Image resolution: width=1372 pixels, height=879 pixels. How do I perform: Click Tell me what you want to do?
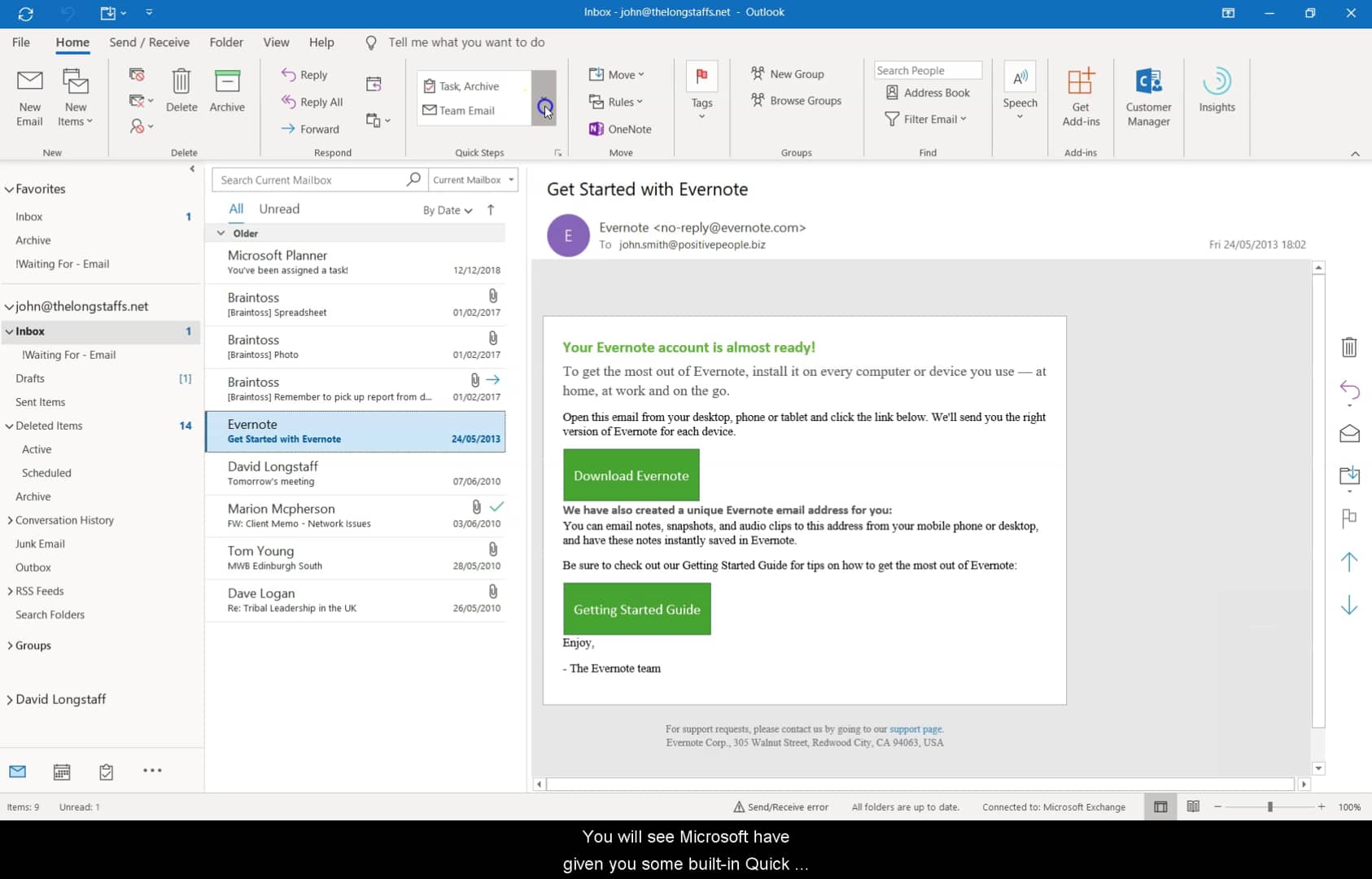coord(466,42)
